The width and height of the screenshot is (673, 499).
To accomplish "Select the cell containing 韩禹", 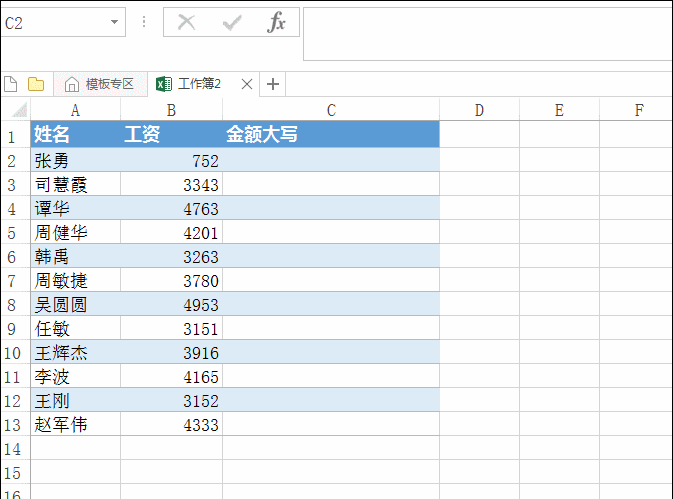I will click(76, 256).
